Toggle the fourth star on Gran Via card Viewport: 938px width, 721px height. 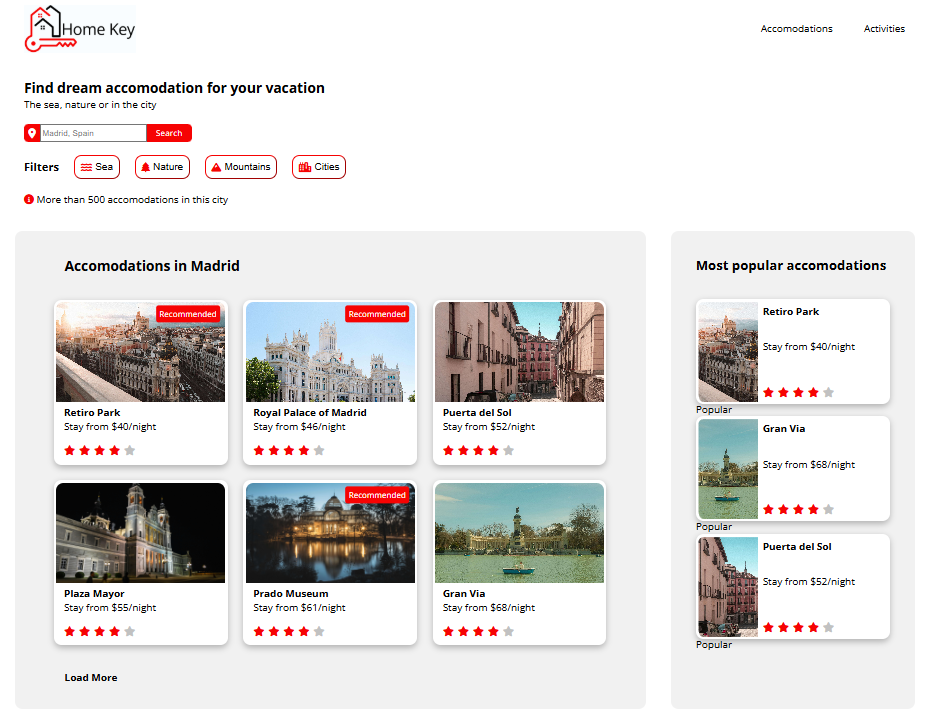click(491, 631)
